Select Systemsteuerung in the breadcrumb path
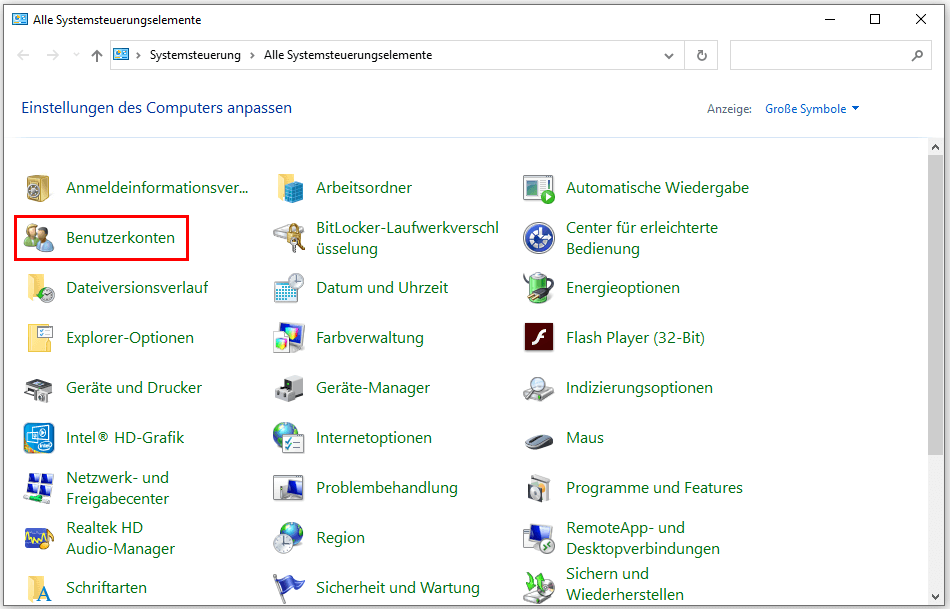The width and height of the screenshot is (950, 609). [x=195, y=56]
